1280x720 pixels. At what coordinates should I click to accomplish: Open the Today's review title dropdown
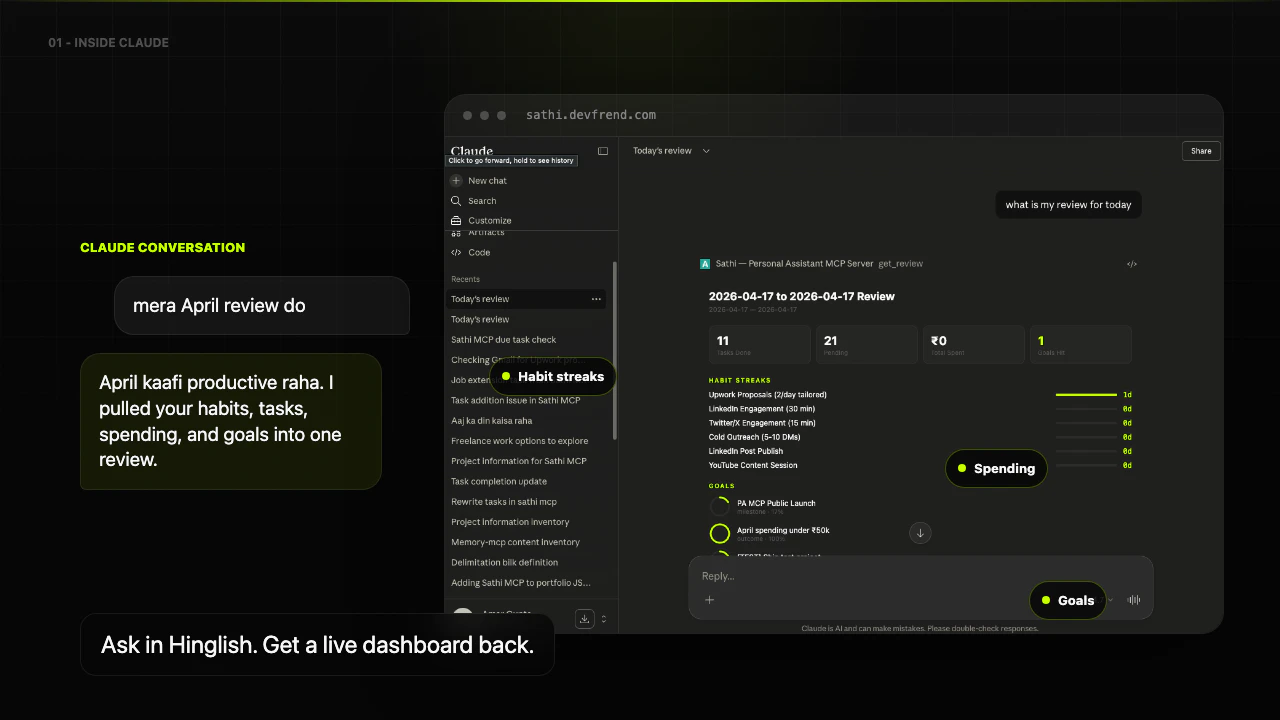[706, 150]
